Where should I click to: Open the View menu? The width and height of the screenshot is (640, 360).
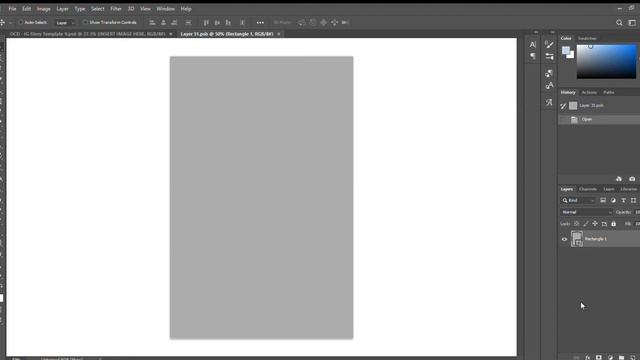(x=145, y=9)
